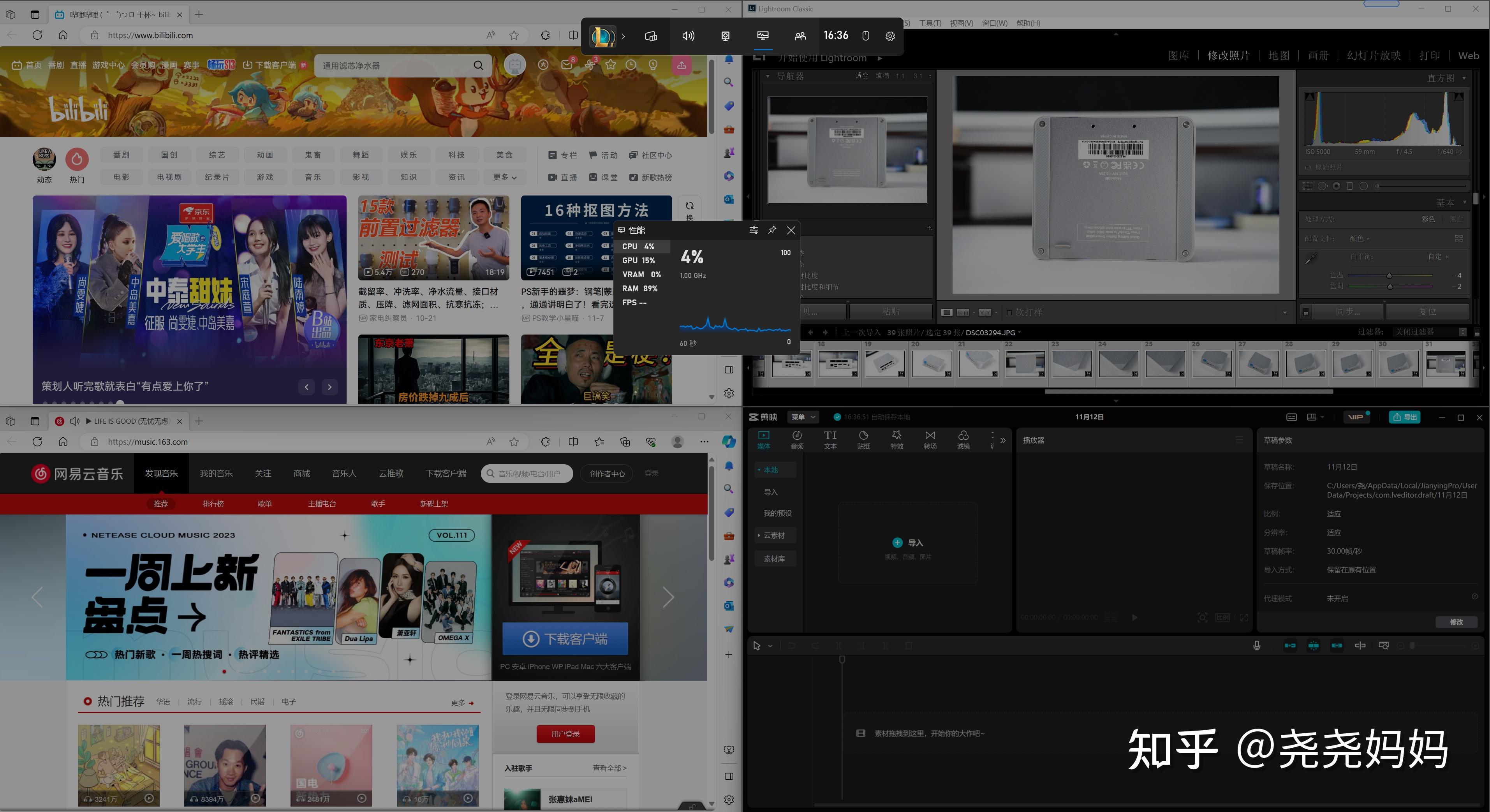The image size is (1490, 812).
Task: Open the 转场 transitions panel in Jianying
Action: pyautogui.click(x=930, y=440)
